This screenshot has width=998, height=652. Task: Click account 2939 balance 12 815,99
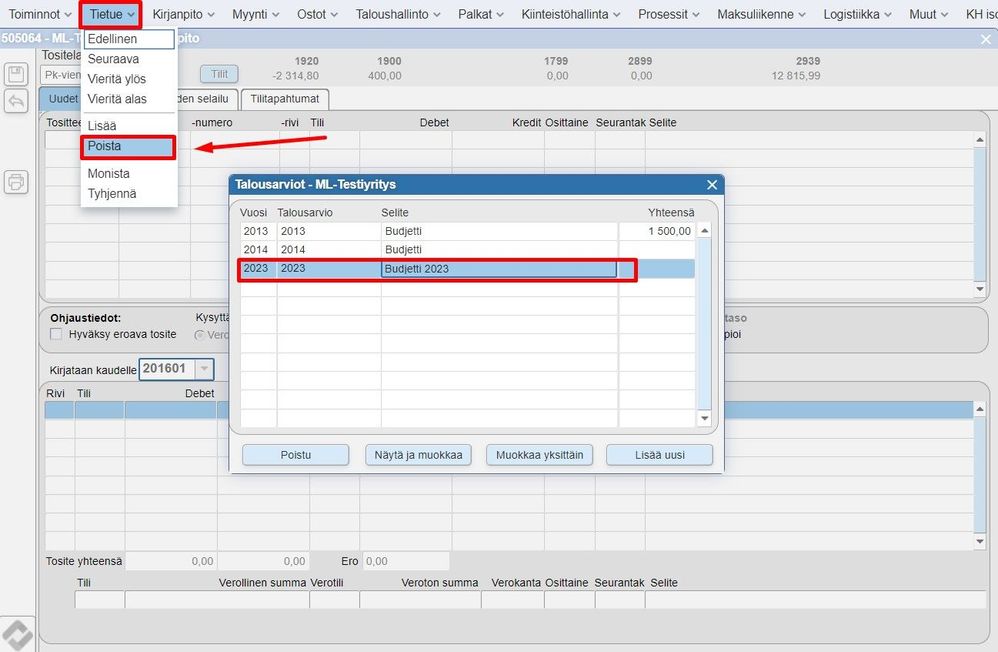796,76
